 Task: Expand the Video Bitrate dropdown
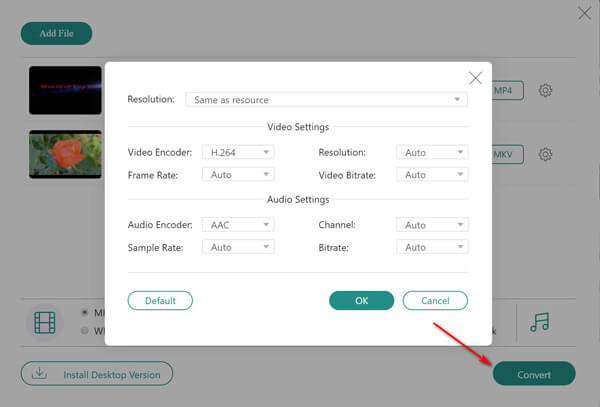coord(432,174)
